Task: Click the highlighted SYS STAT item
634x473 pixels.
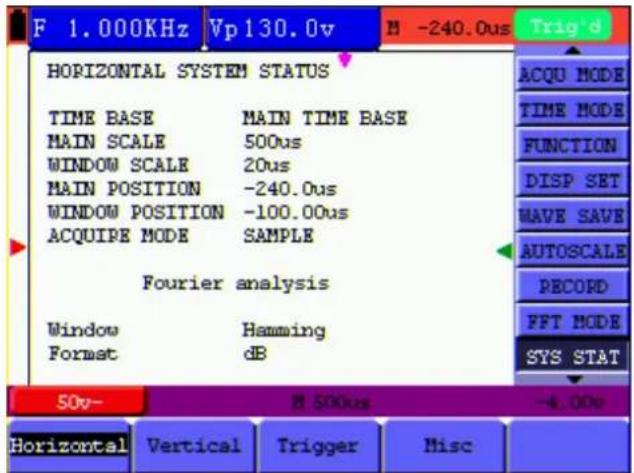Action: pos(572,357)
